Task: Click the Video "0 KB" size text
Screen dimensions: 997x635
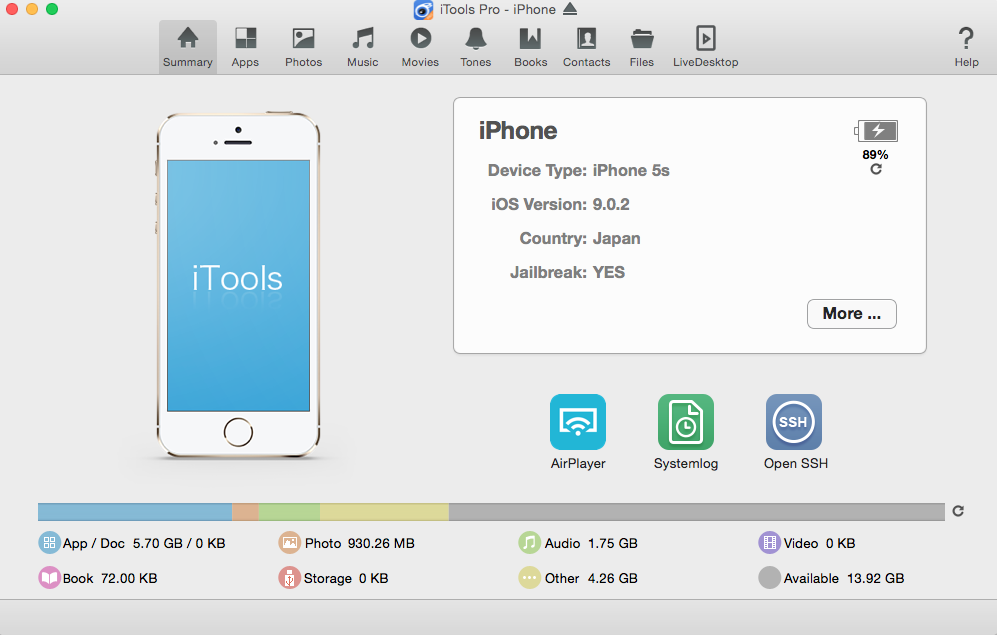Action: point(841,543)
